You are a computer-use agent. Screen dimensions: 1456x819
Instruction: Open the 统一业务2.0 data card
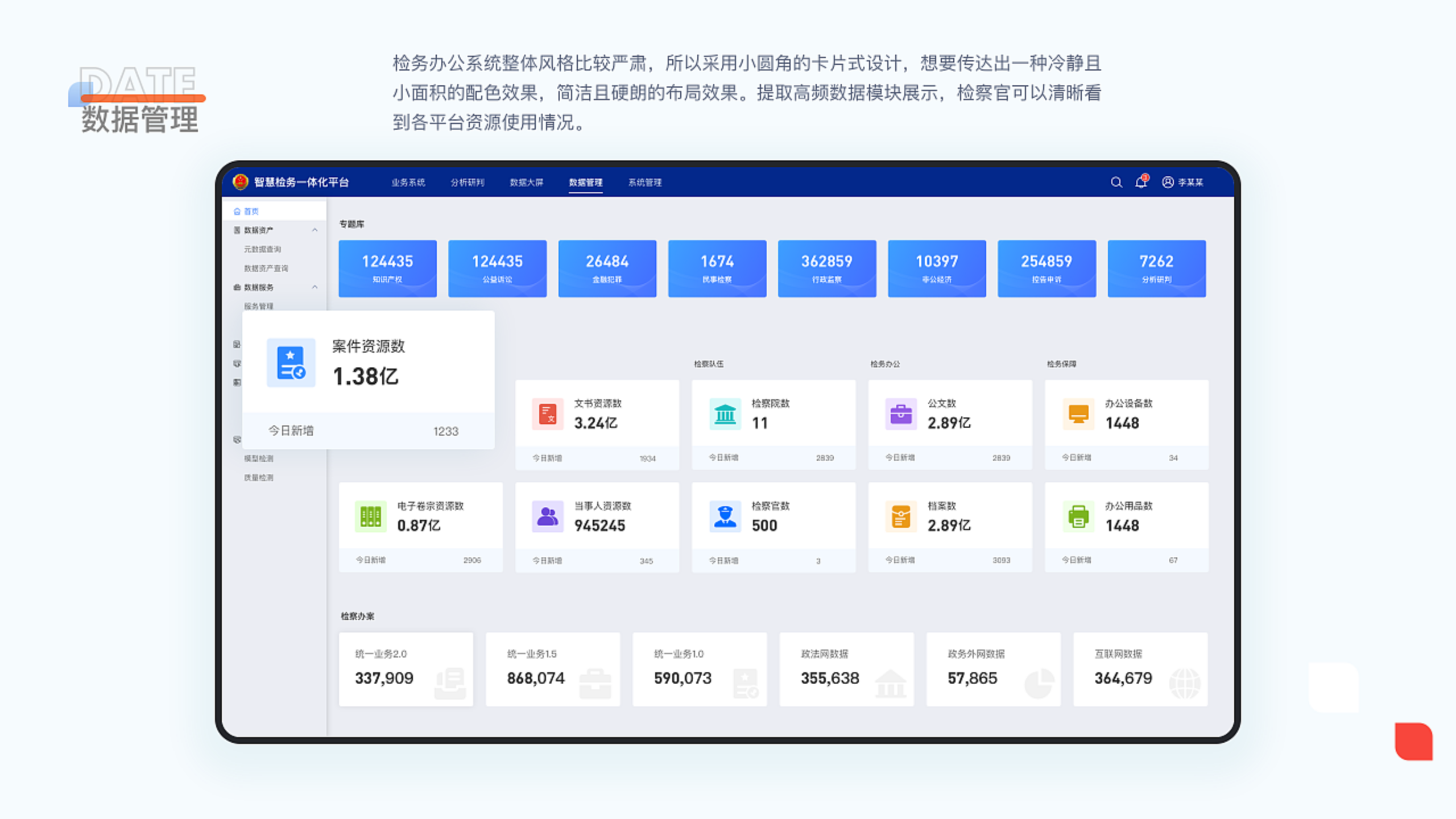pos(406,669)
